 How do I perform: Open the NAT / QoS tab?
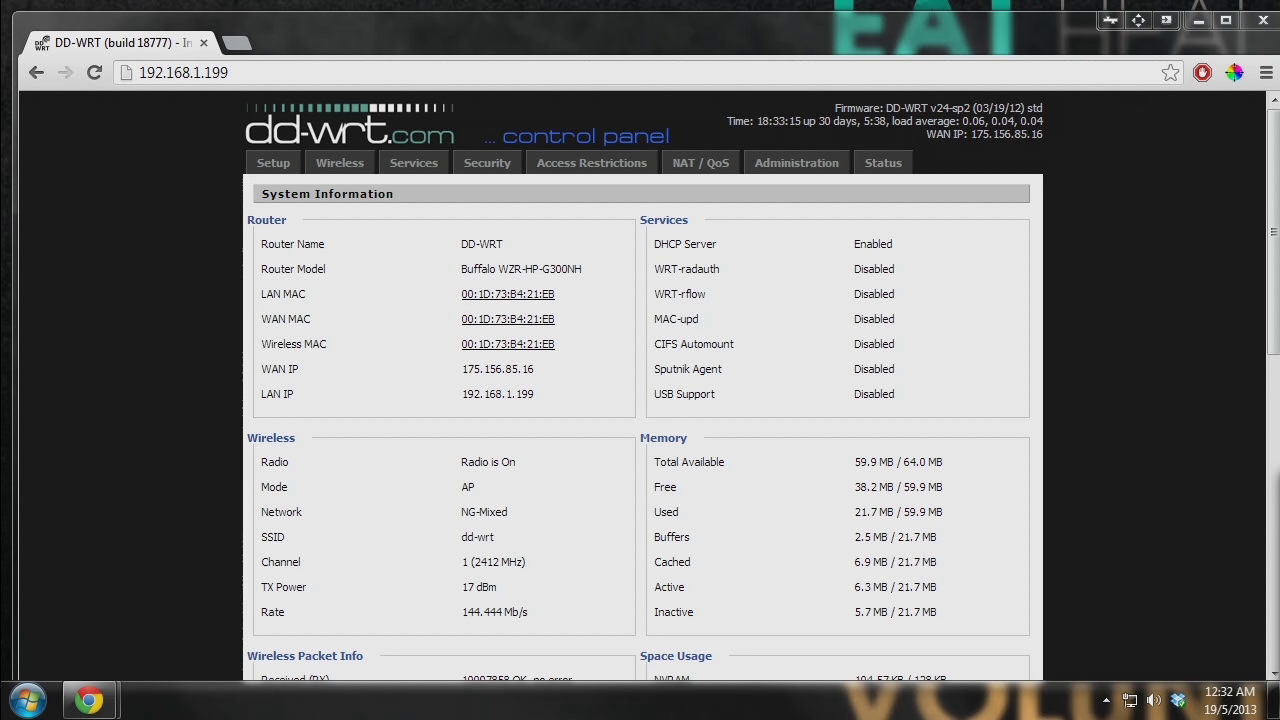click(x=701, y=163)
